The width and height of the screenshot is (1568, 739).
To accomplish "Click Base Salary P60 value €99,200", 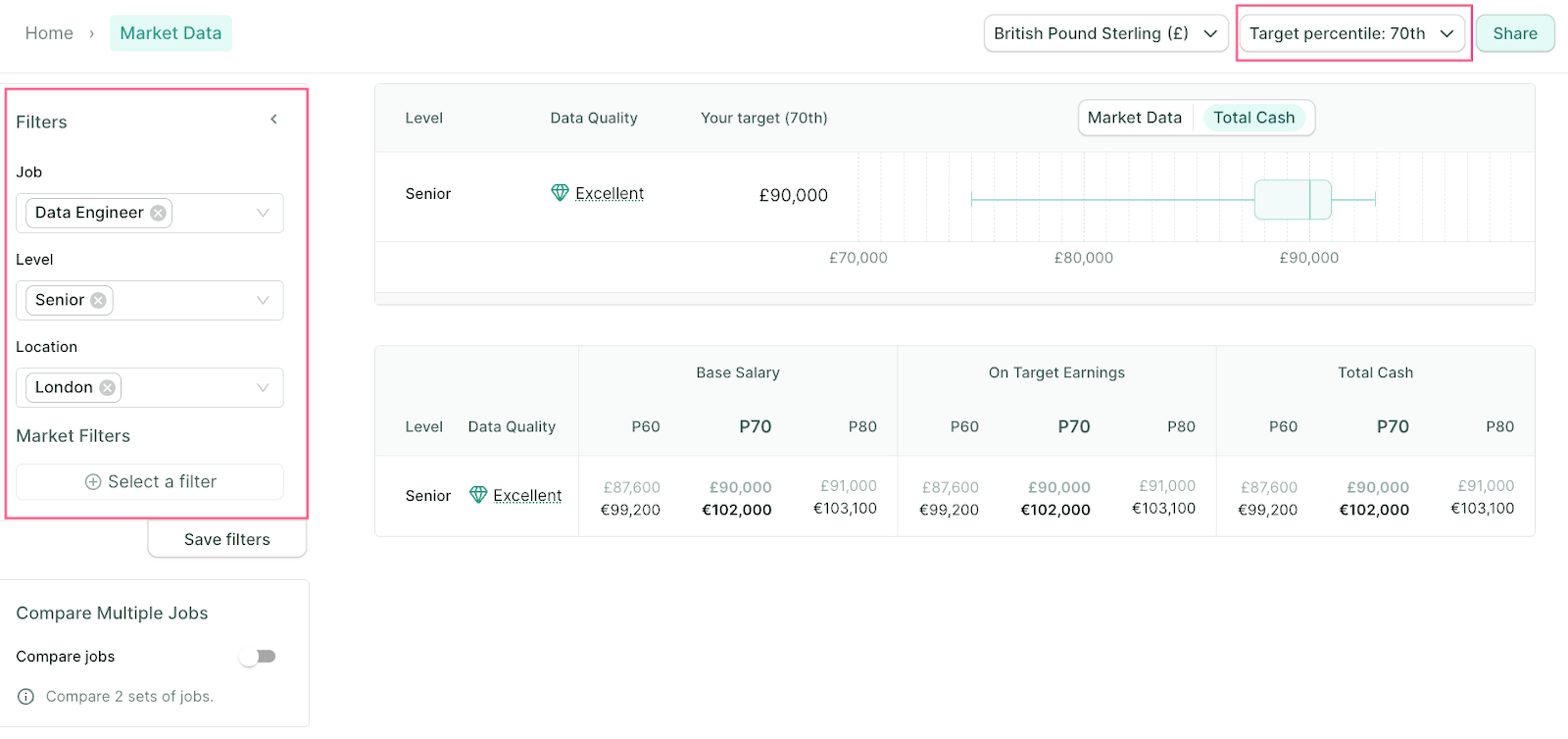I will pyautogui.click(x=630, y=510).
